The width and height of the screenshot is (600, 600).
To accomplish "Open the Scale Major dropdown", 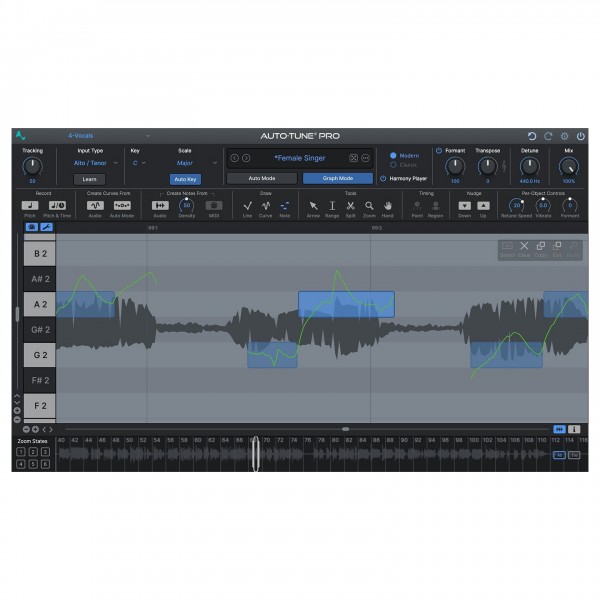I will pos(197,163).
